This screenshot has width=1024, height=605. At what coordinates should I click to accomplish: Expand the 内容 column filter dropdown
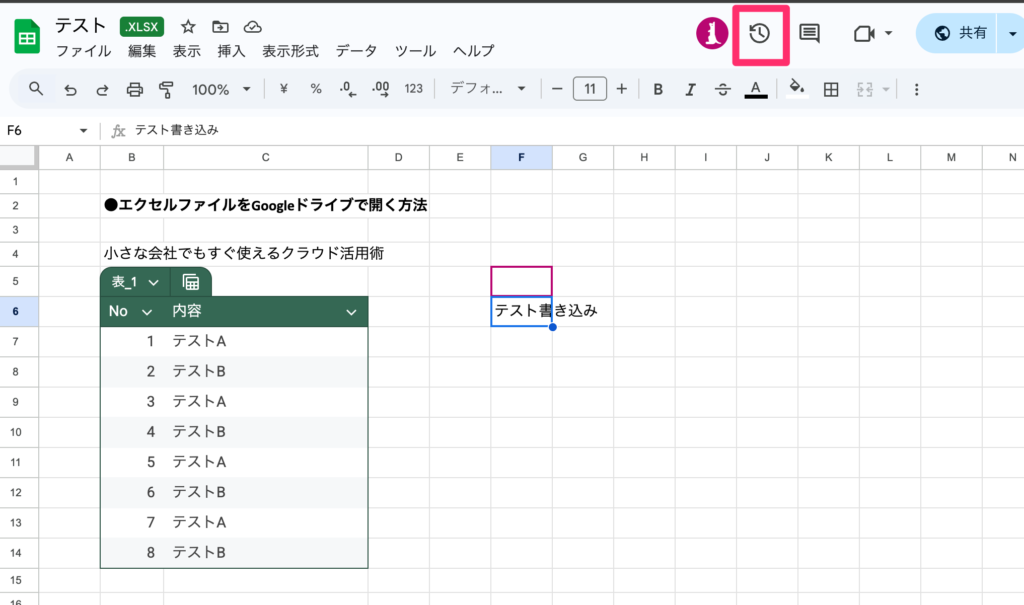351,312
